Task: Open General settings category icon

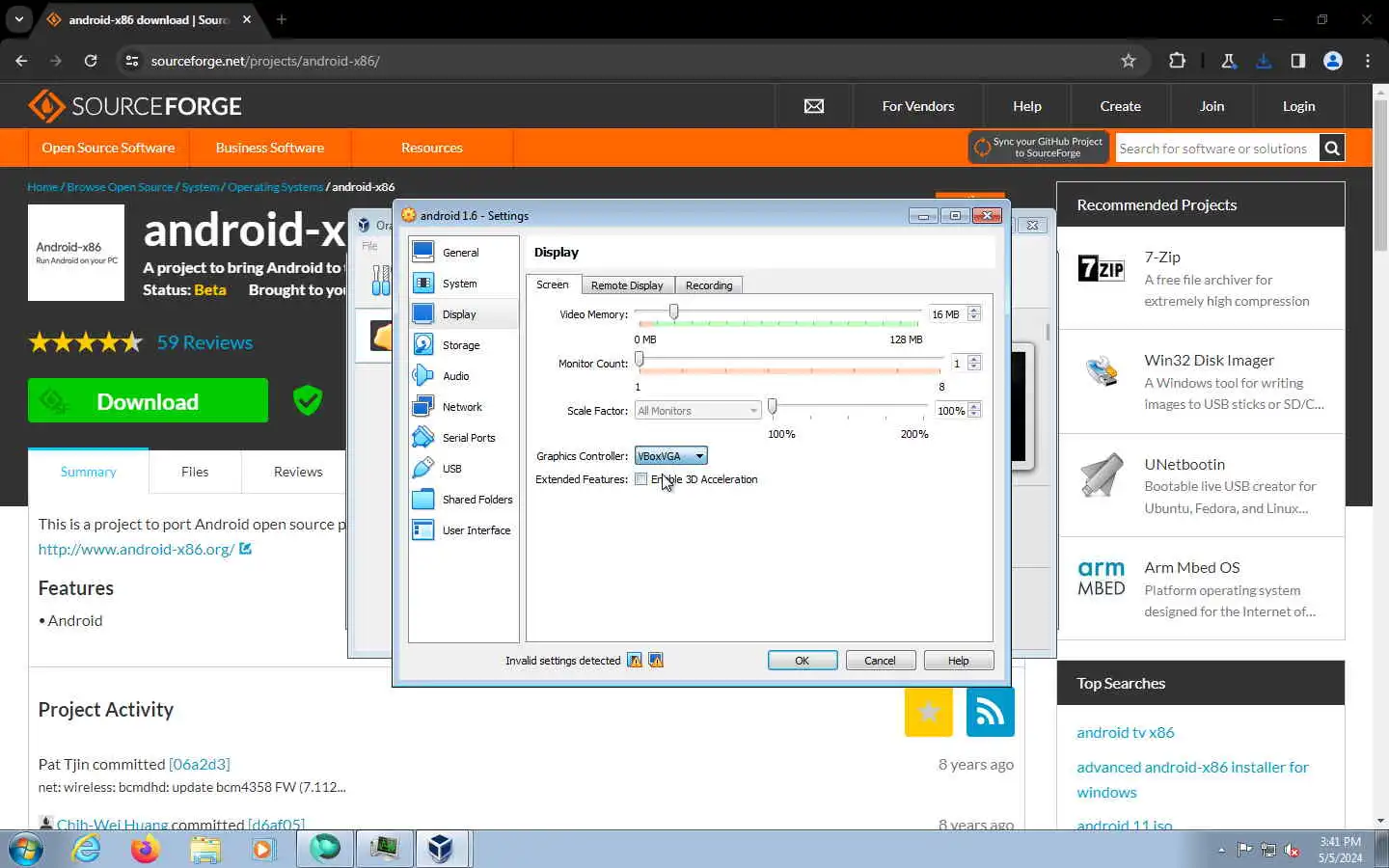Action: (422, 252)
